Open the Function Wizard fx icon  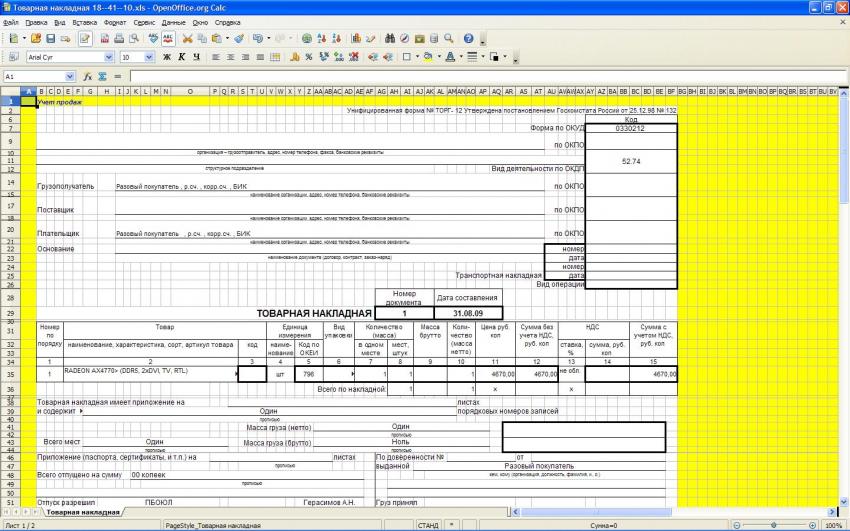[x=88, y=76]
